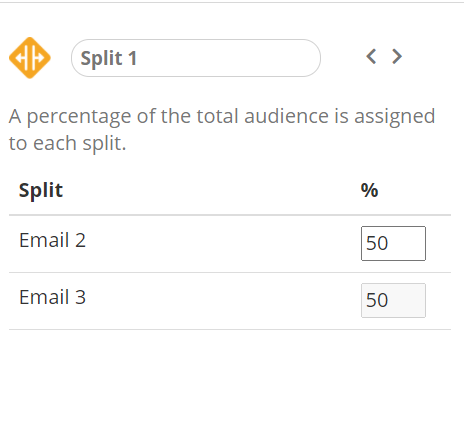The height and width of the screenshot is (422, 464).
Task: Select the Email 3 row label
Action: coord(52,297)
